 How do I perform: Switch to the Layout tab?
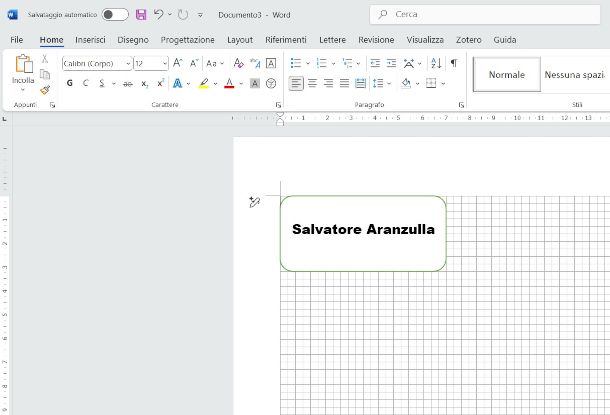(240, 39)
